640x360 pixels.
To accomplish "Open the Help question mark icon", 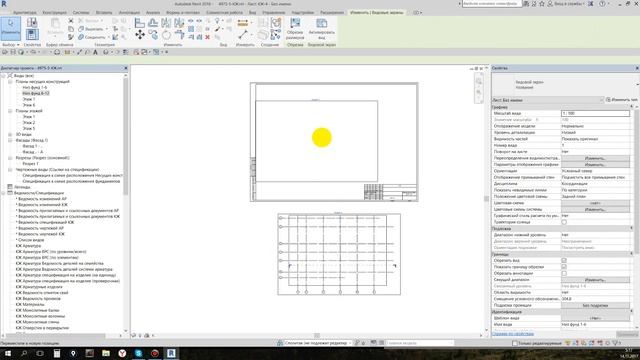I will (x=602, y=4).
